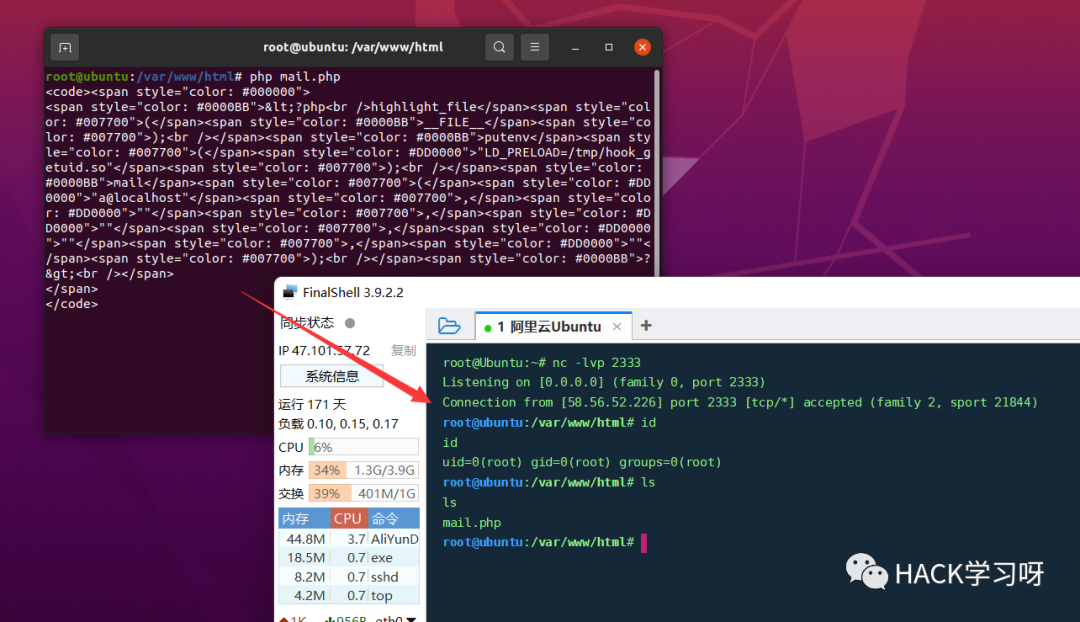Click the 'Connection from [58.56.52.226]' line

coord(739,402)
